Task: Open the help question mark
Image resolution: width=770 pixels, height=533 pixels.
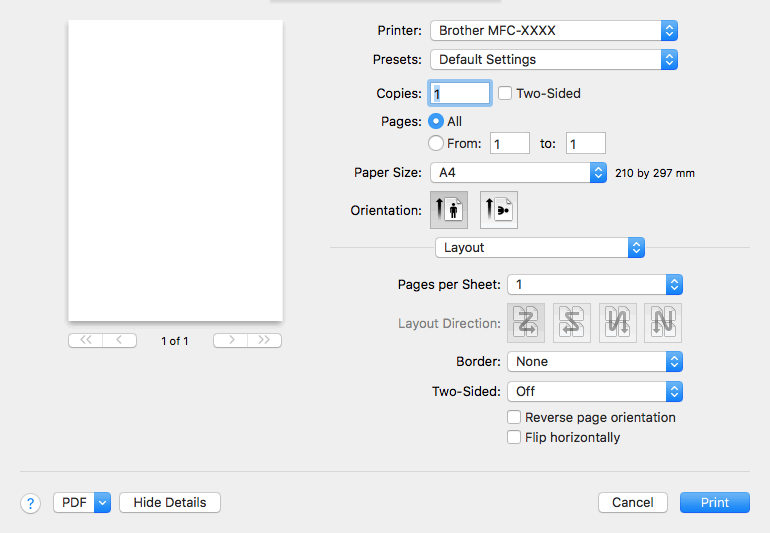Action: (30, 503)
